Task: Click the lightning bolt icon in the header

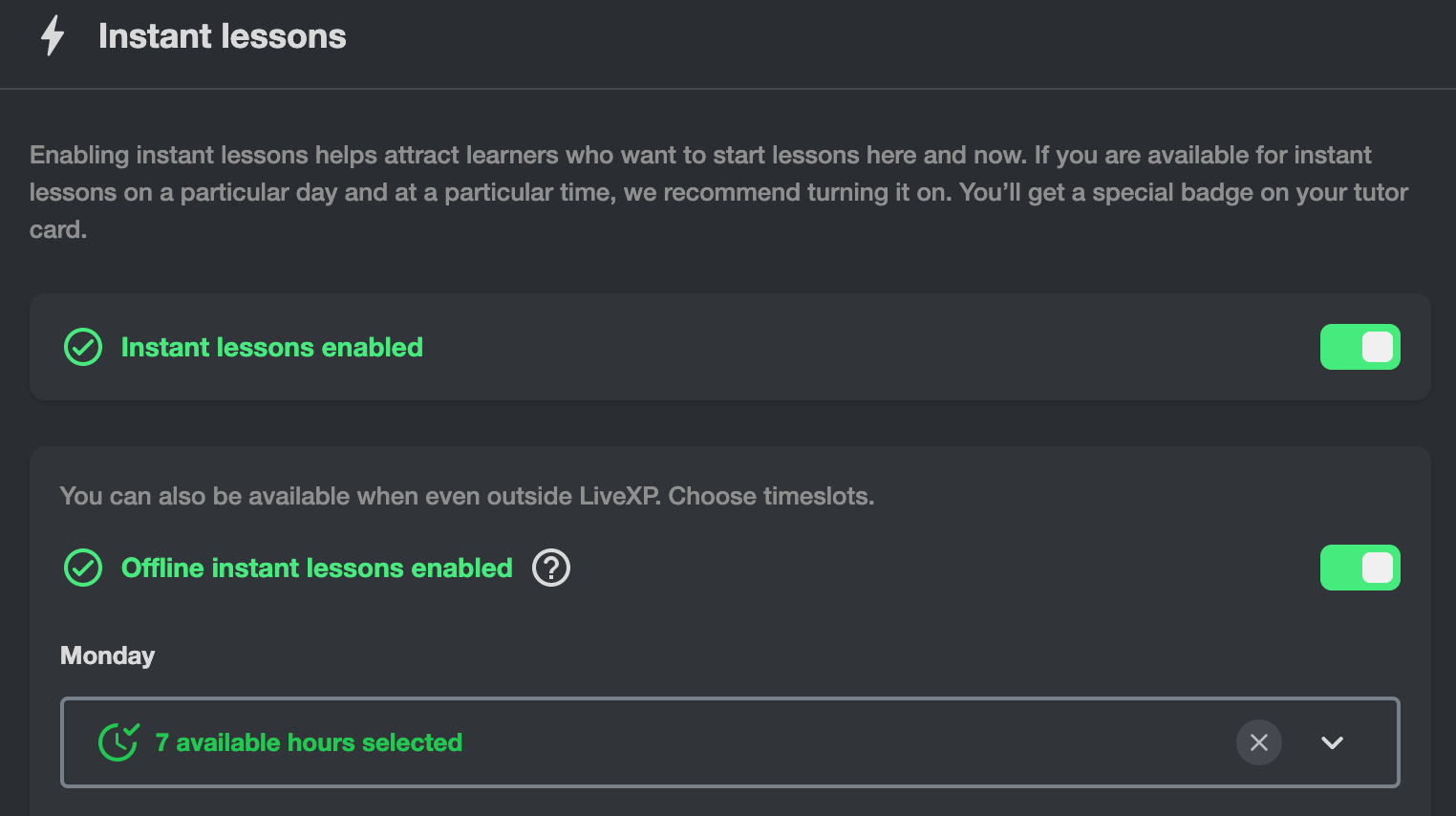Action: pos(53,36)
